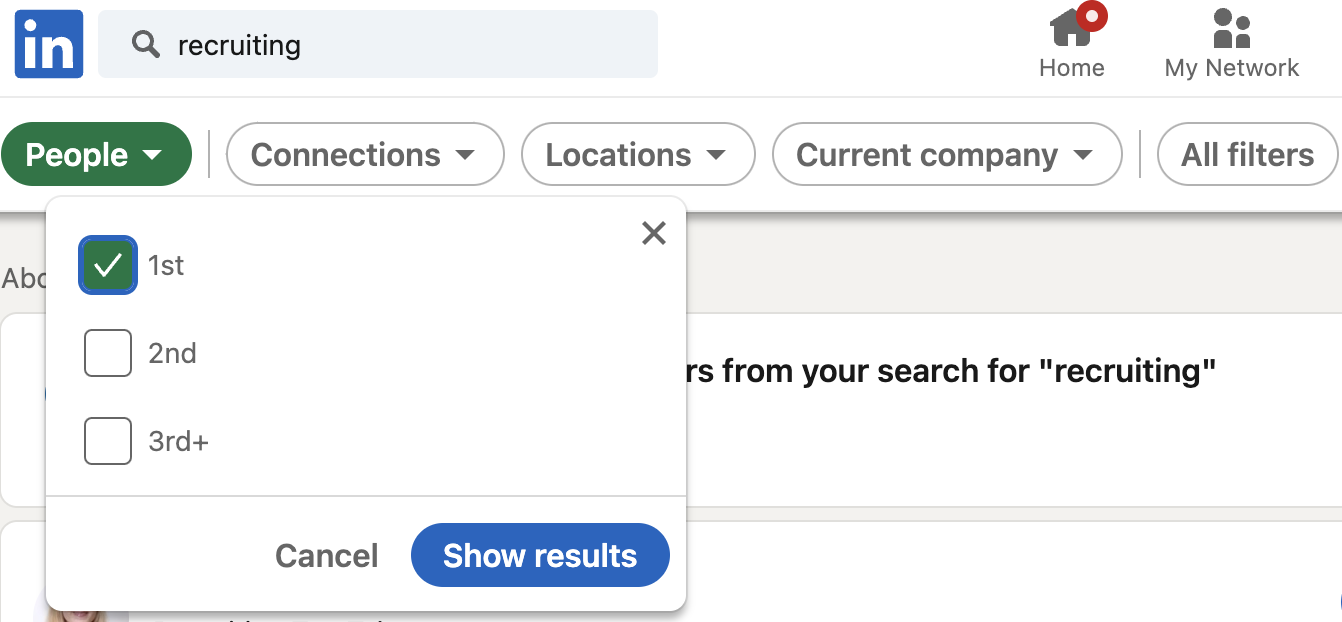The image size is (1342, 622).
Task: Click the LinkedIn logo icon
Action: tap(48, 44)
